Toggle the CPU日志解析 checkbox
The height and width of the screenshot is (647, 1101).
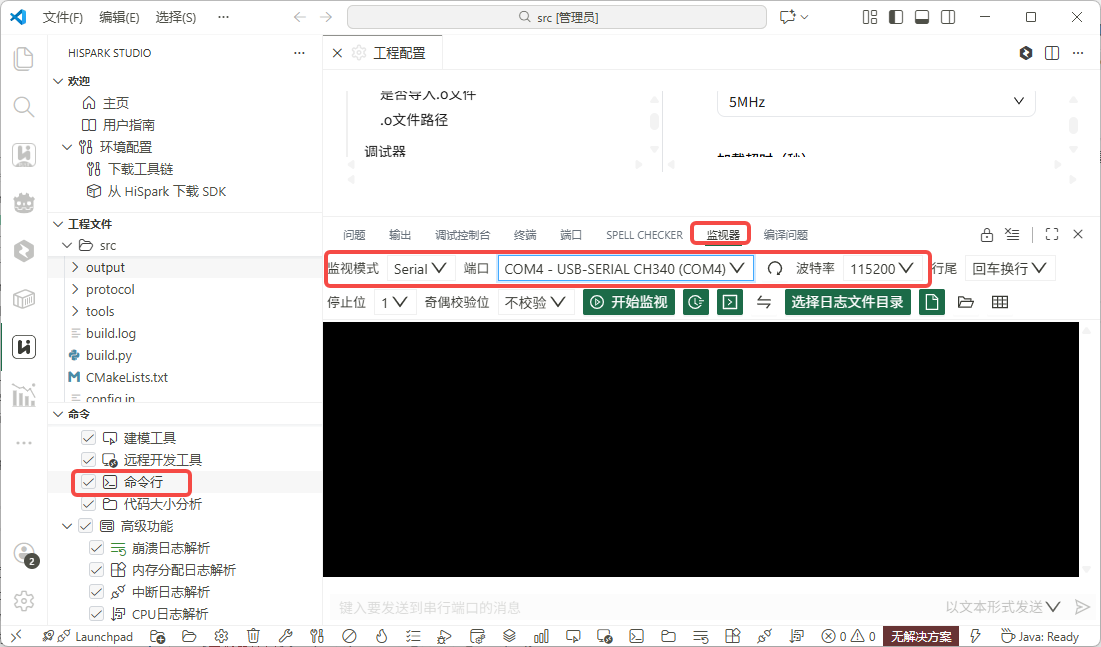(97, 613)
